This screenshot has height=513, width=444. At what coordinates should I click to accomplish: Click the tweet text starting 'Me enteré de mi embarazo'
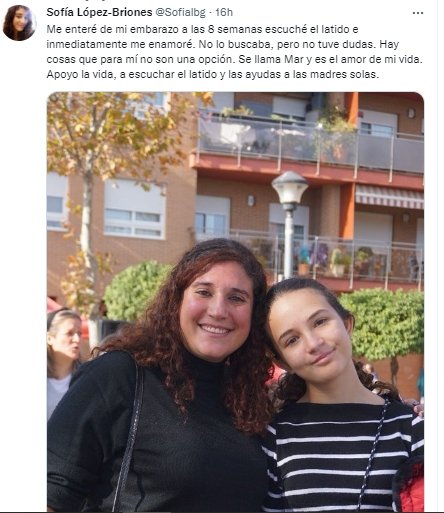235,52
